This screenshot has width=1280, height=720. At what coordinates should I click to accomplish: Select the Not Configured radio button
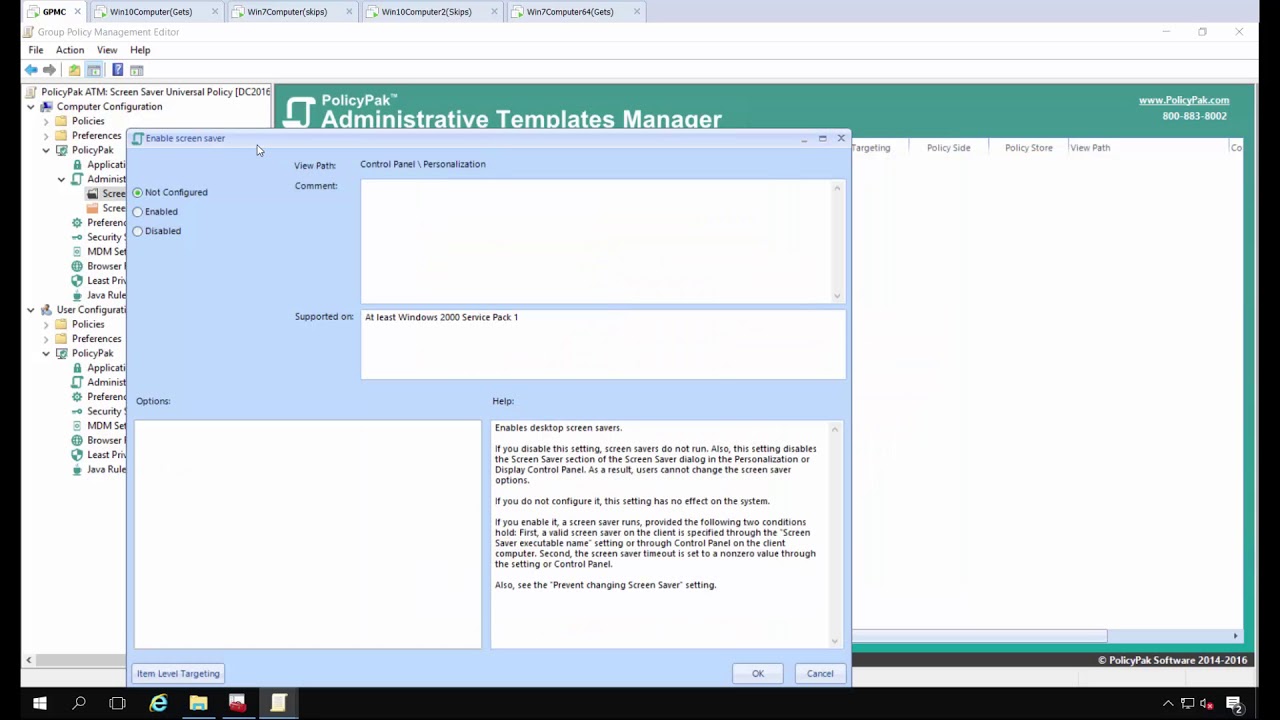138,192
